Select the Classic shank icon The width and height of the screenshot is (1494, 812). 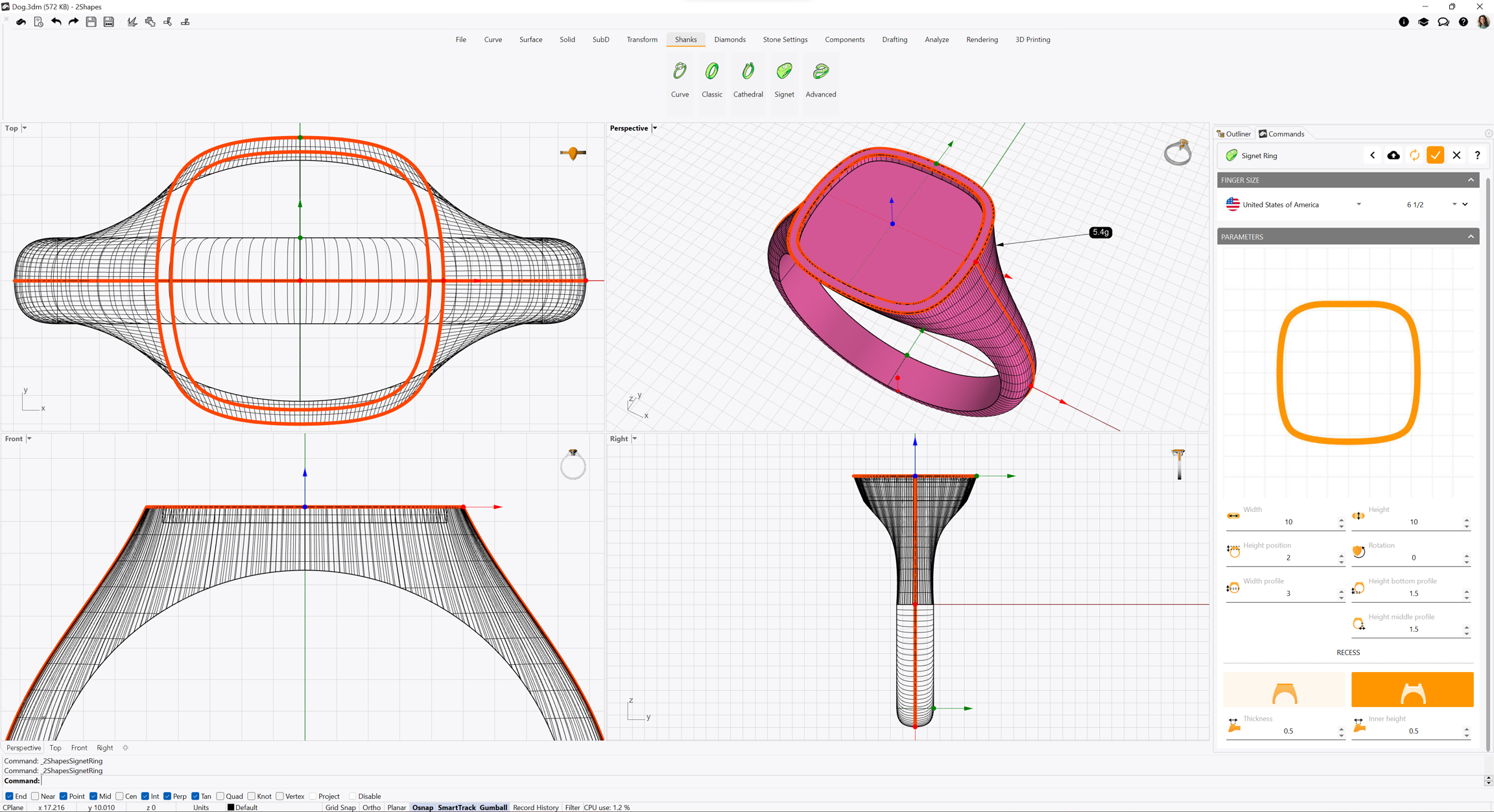711,72
